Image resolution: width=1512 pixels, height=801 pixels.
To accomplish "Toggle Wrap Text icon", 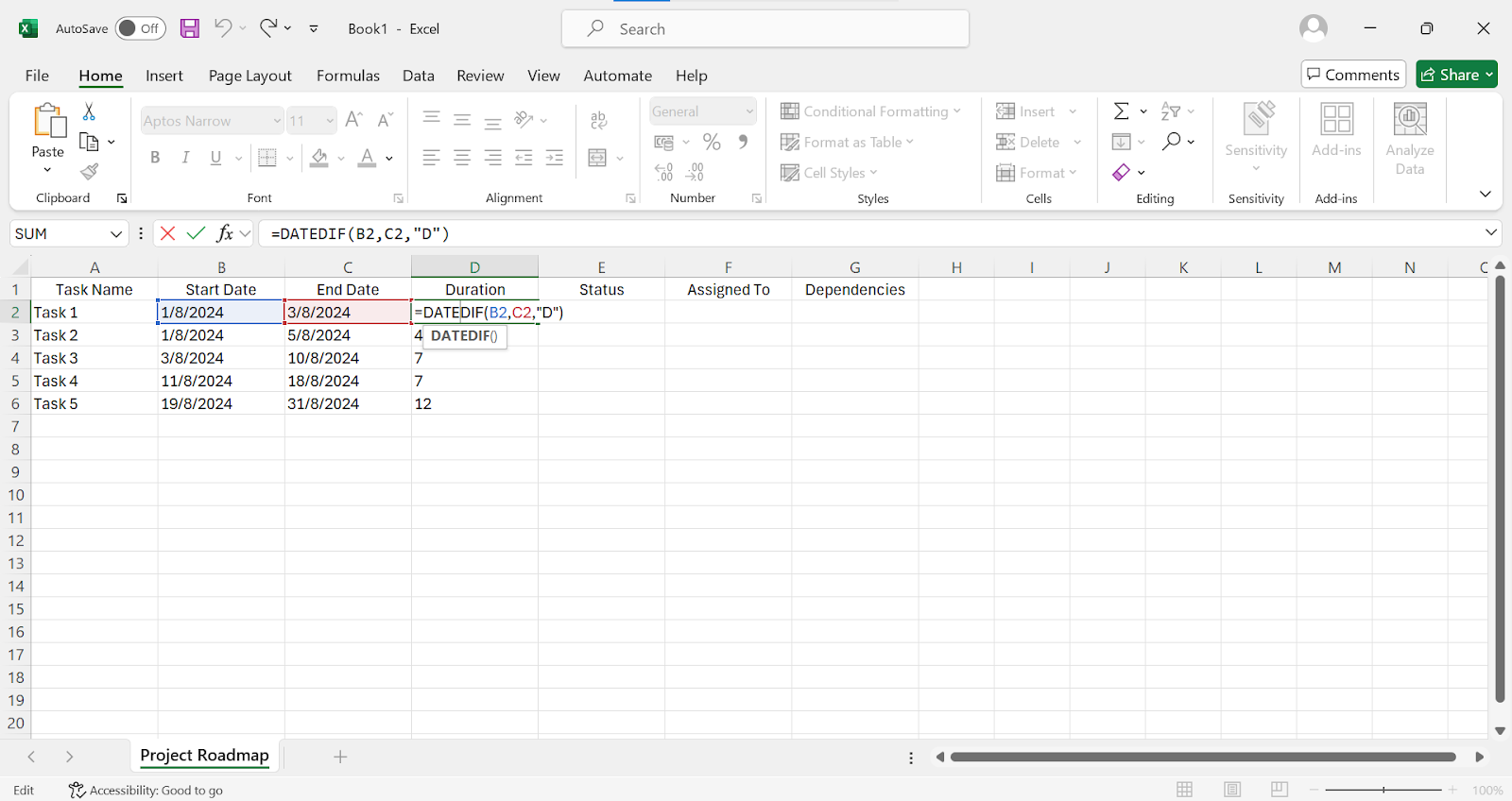I will pos(598,120).
